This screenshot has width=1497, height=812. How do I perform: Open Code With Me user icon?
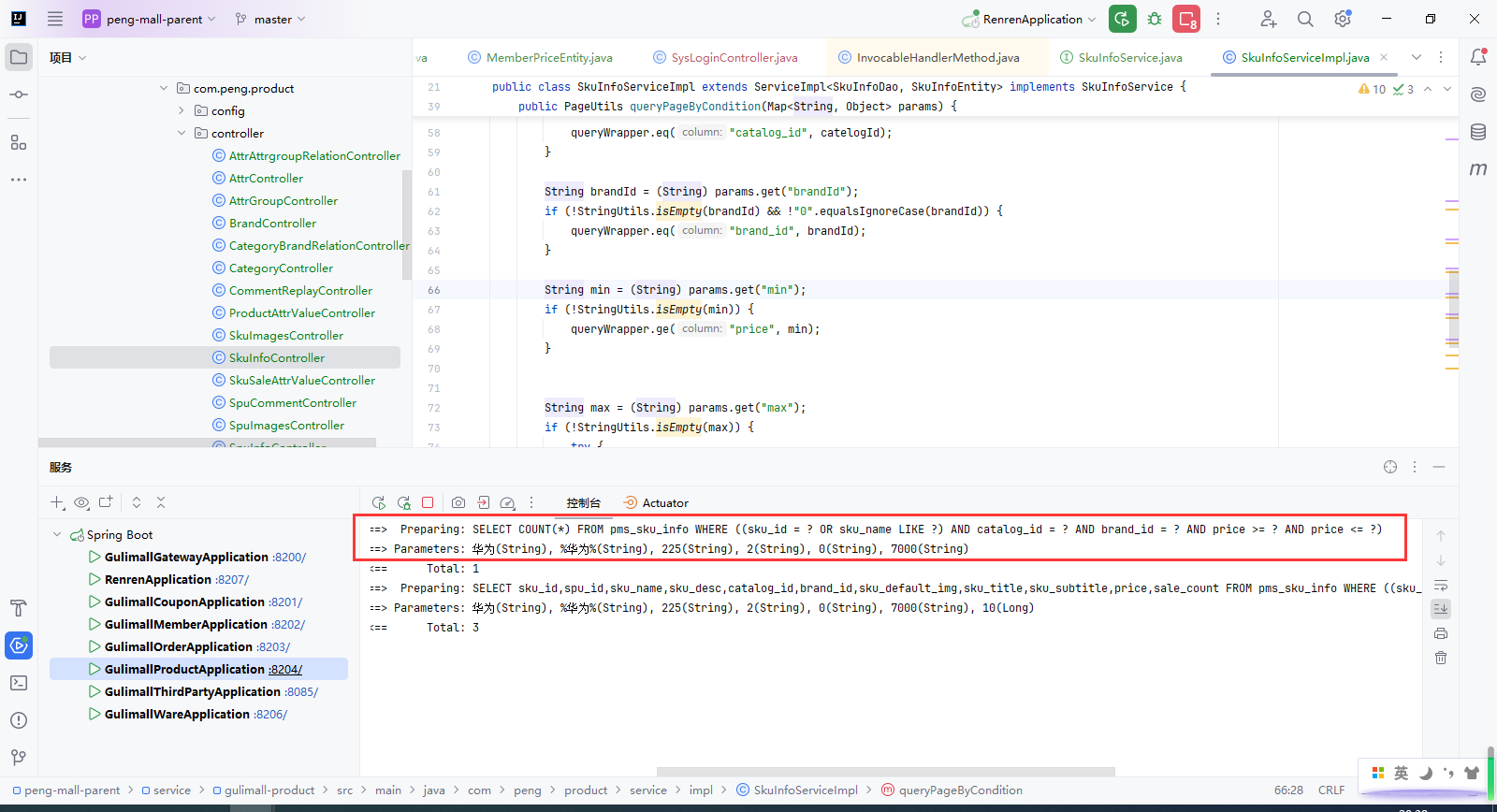[x=1268, y=19]
